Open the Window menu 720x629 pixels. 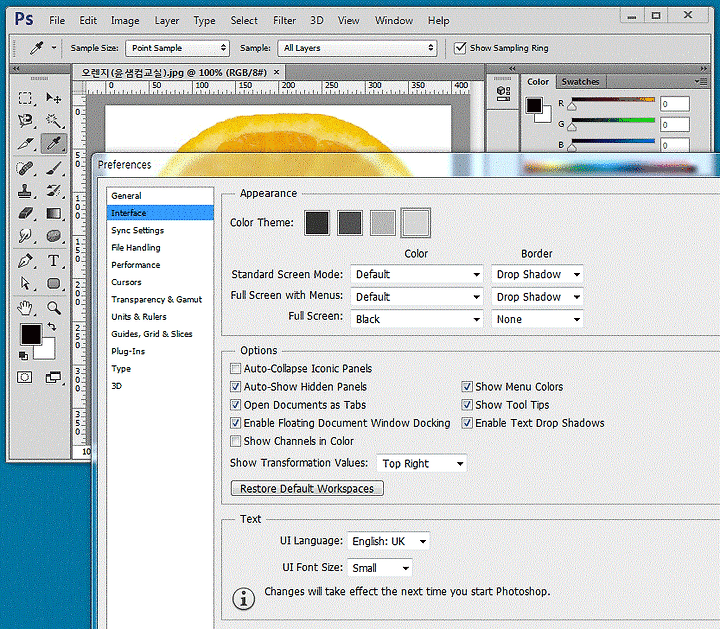394,21
